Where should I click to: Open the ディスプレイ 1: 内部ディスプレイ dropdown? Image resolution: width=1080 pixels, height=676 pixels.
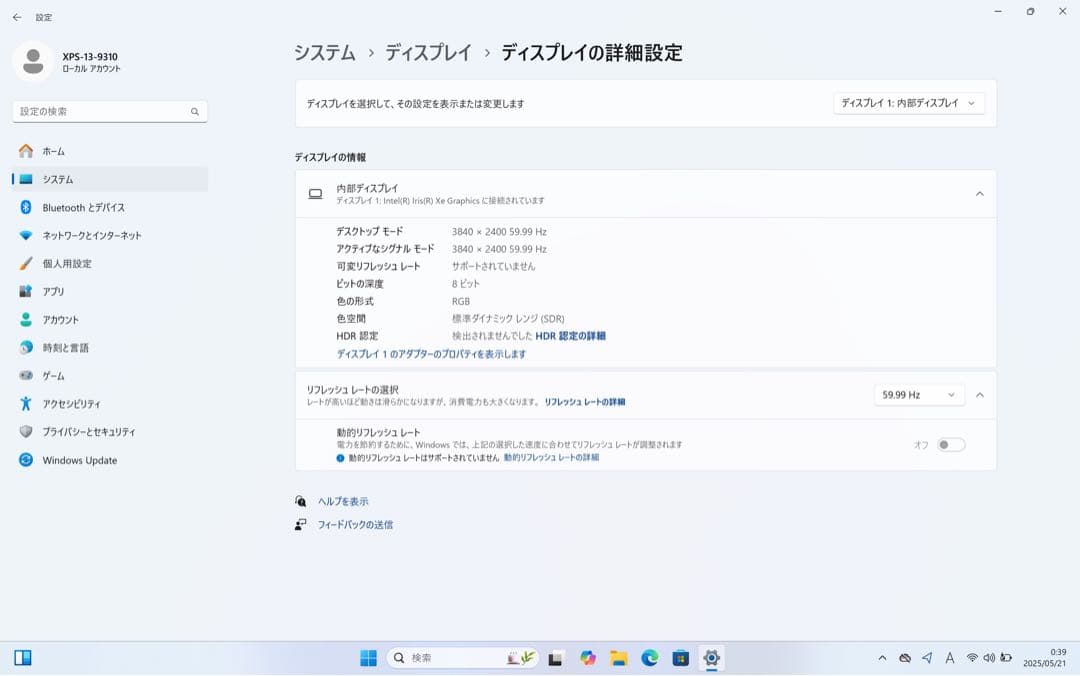click(908, 103)
